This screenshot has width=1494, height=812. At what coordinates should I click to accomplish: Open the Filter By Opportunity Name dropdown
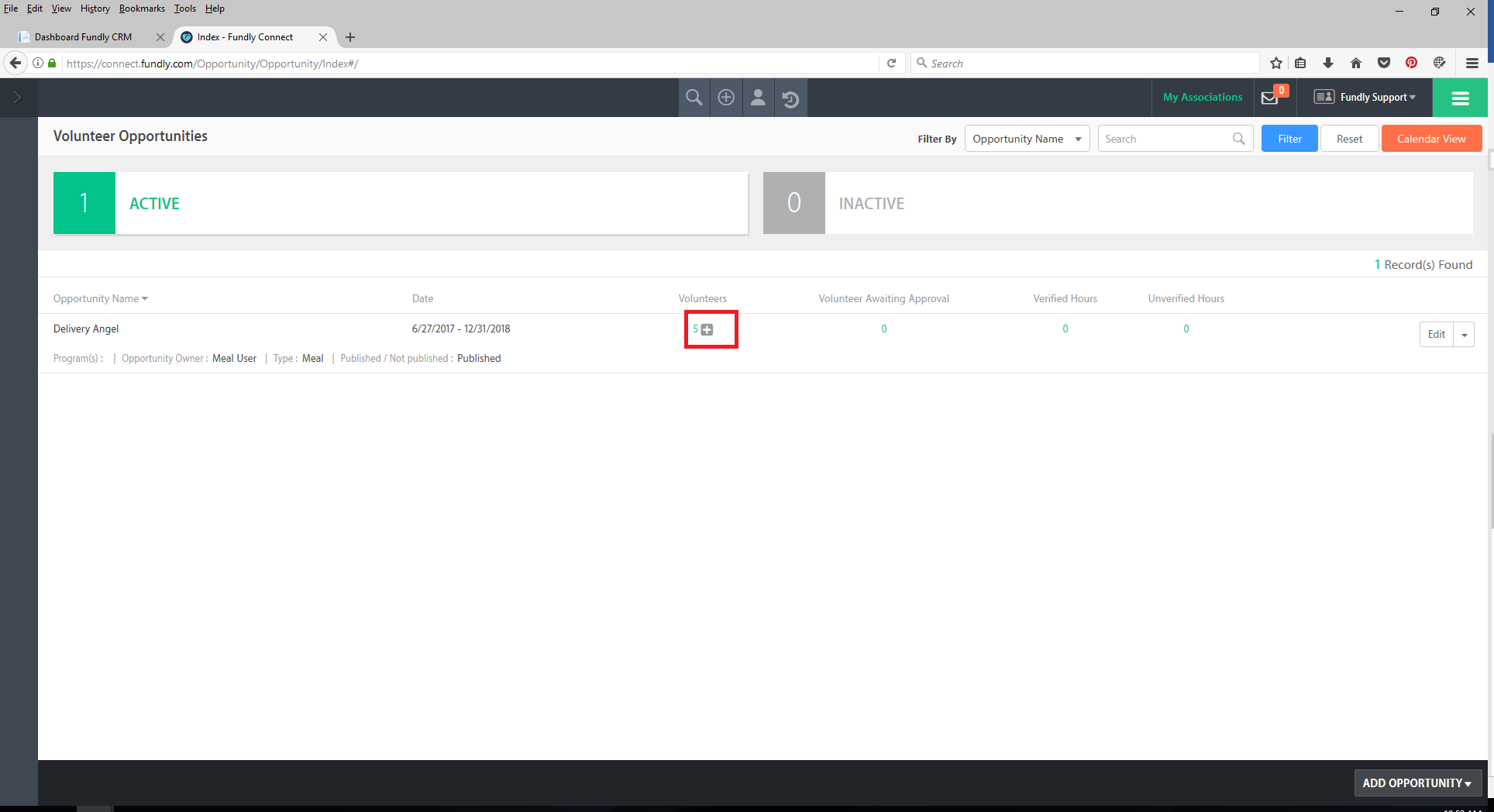tap(1027, 139)
